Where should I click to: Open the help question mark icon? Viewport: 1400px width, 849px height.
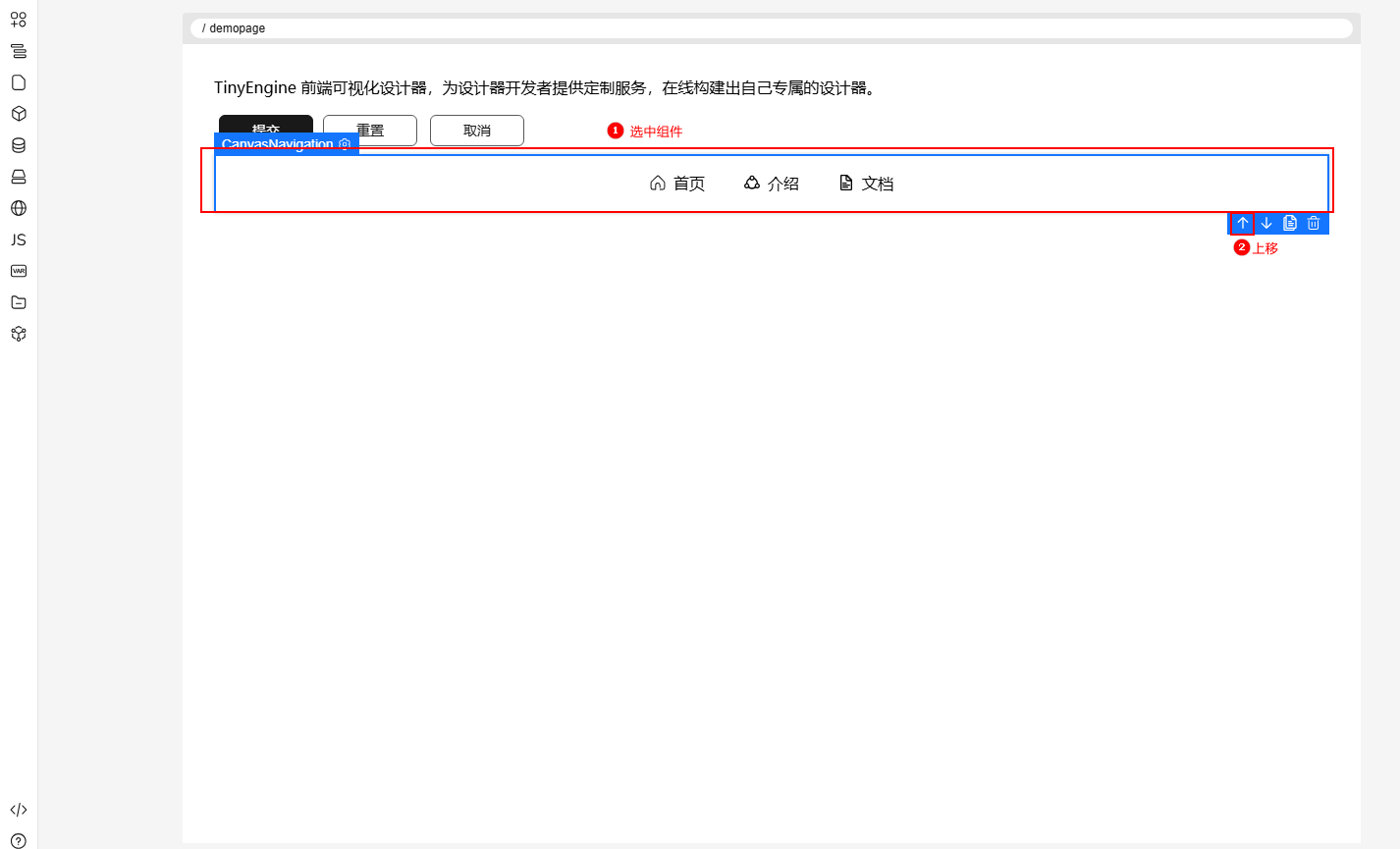pos(19,841)
